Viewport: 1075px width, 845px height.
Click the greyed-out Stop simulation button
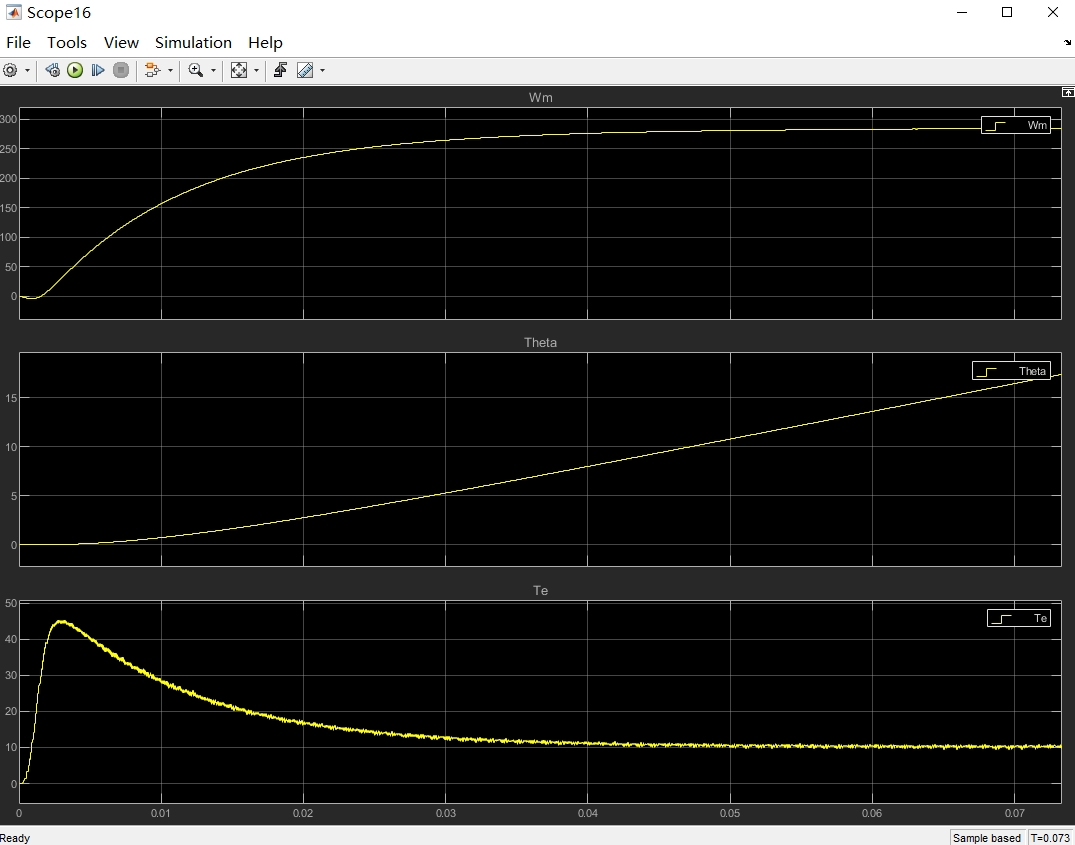coord(121,70)
